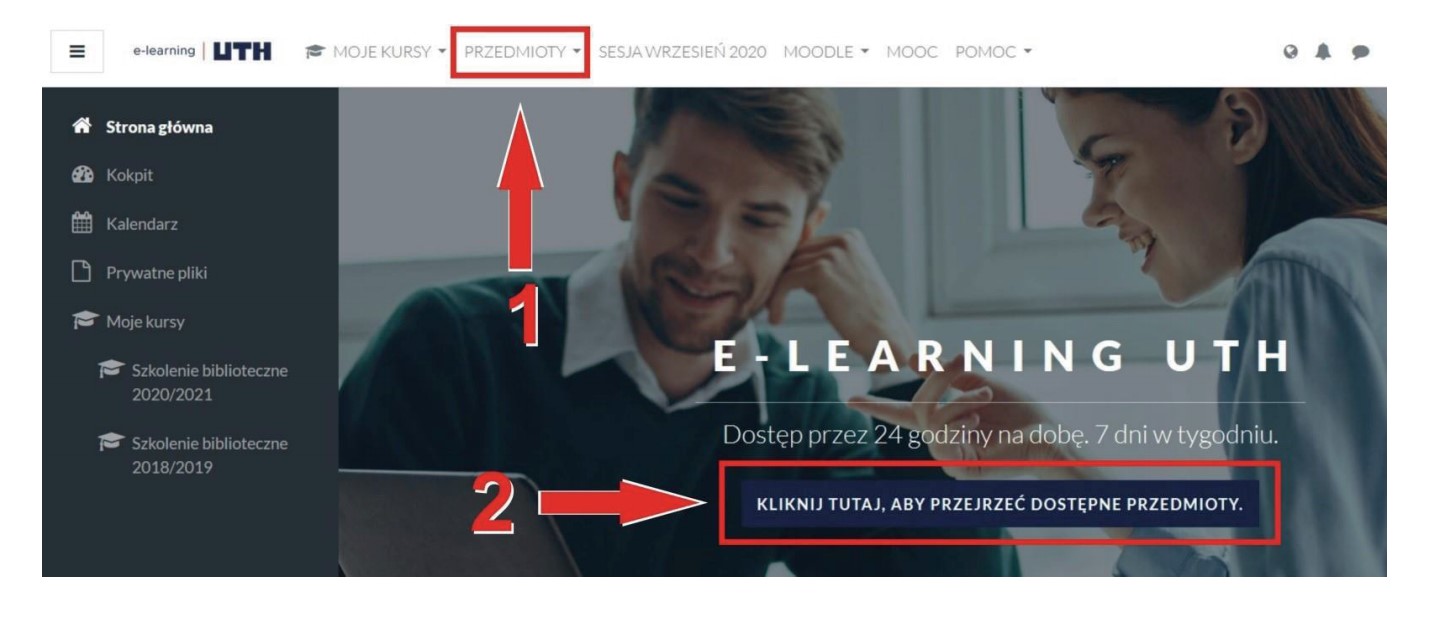Open SESJA WRZESIEŃ 2020 menu item

(682, 52)
